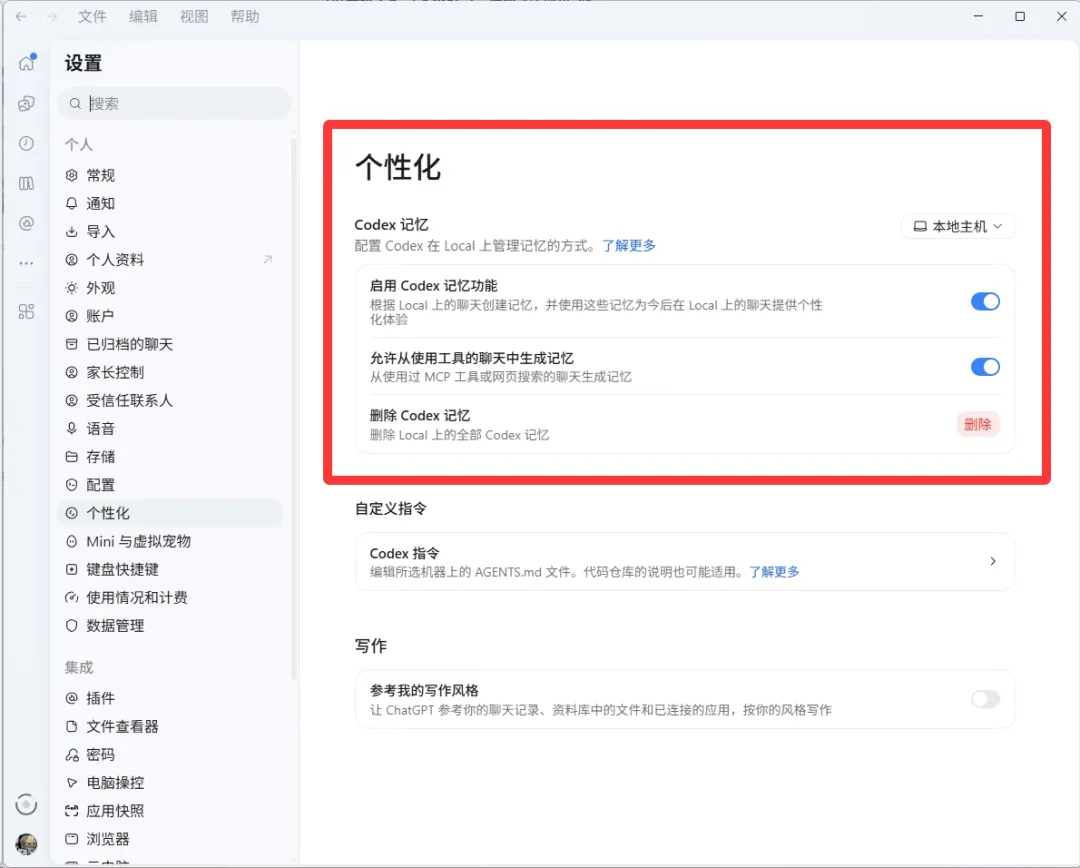Image resolution: width=1080 pixels, height=868 pixels.
Task: Open the 文件 menu
Action: (92, 17)
